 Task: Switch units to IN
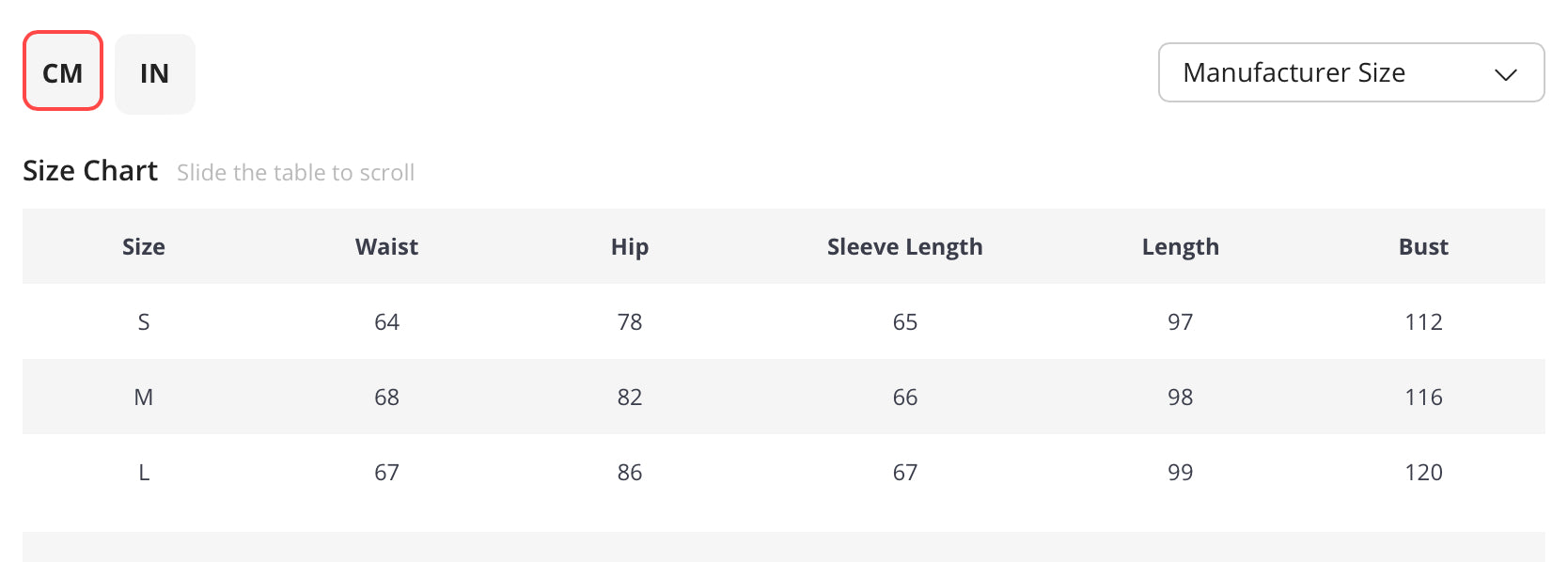point(155,74)
